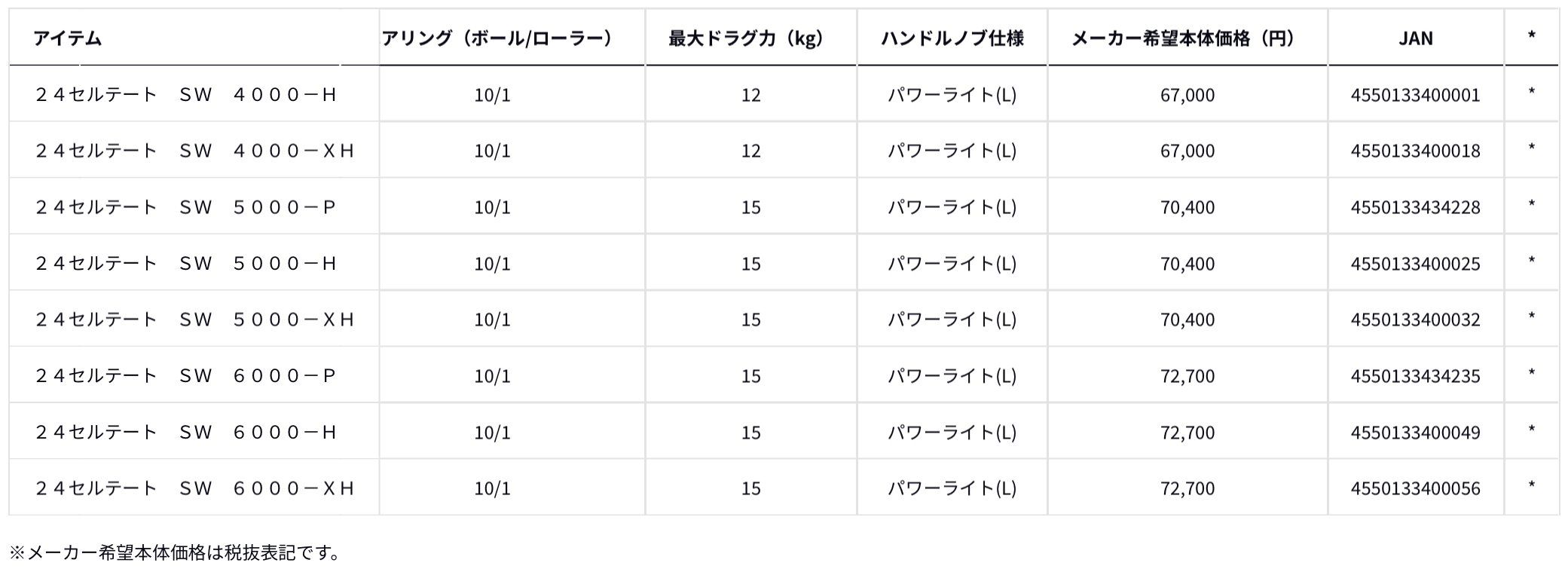Select the 24セルテート SW 4000-H item
This screenshot has height=572, width=1568.
[185, 95]
